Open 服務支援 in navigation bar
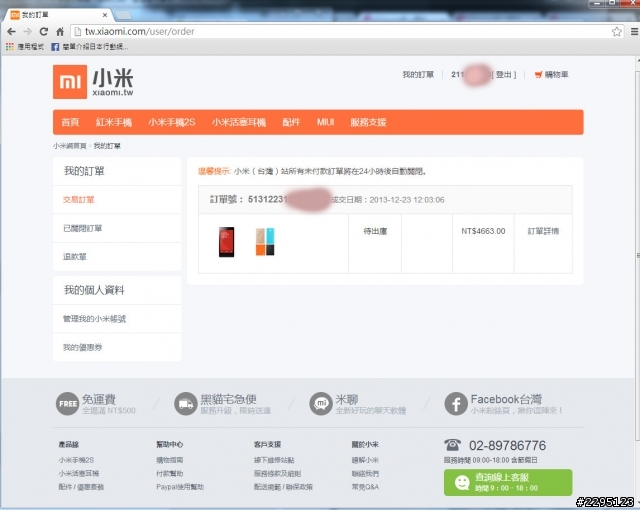640x510 pixels. click(368, 122)
